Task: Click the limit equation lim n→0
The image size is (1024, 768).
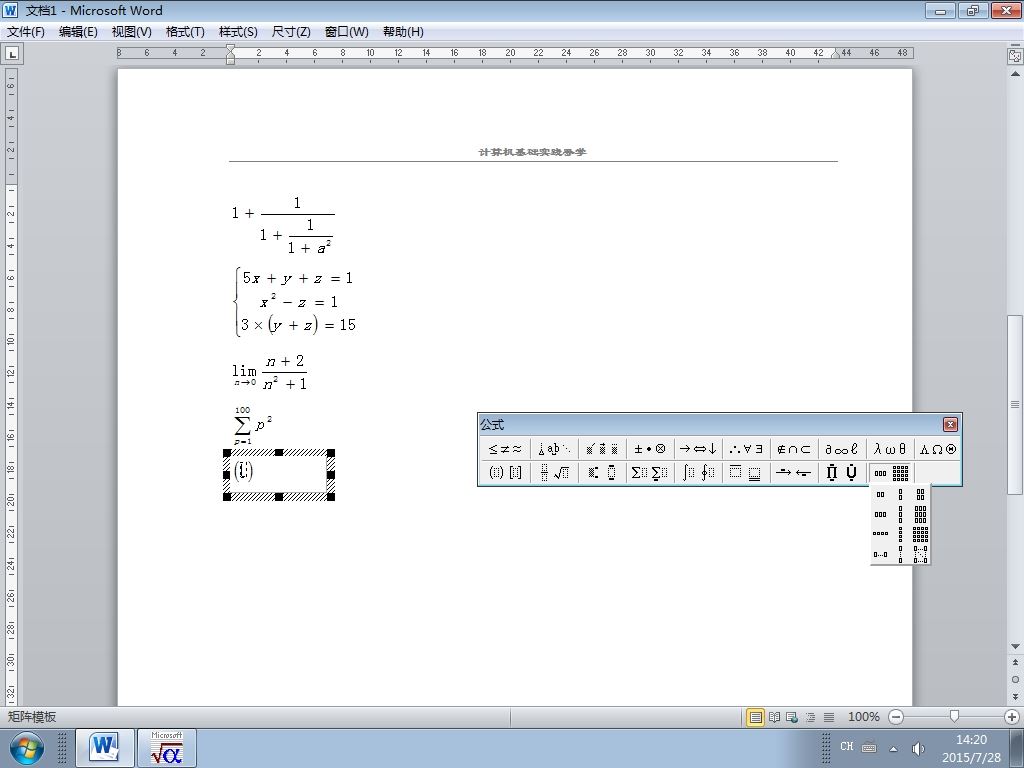Action: (270, 373)
